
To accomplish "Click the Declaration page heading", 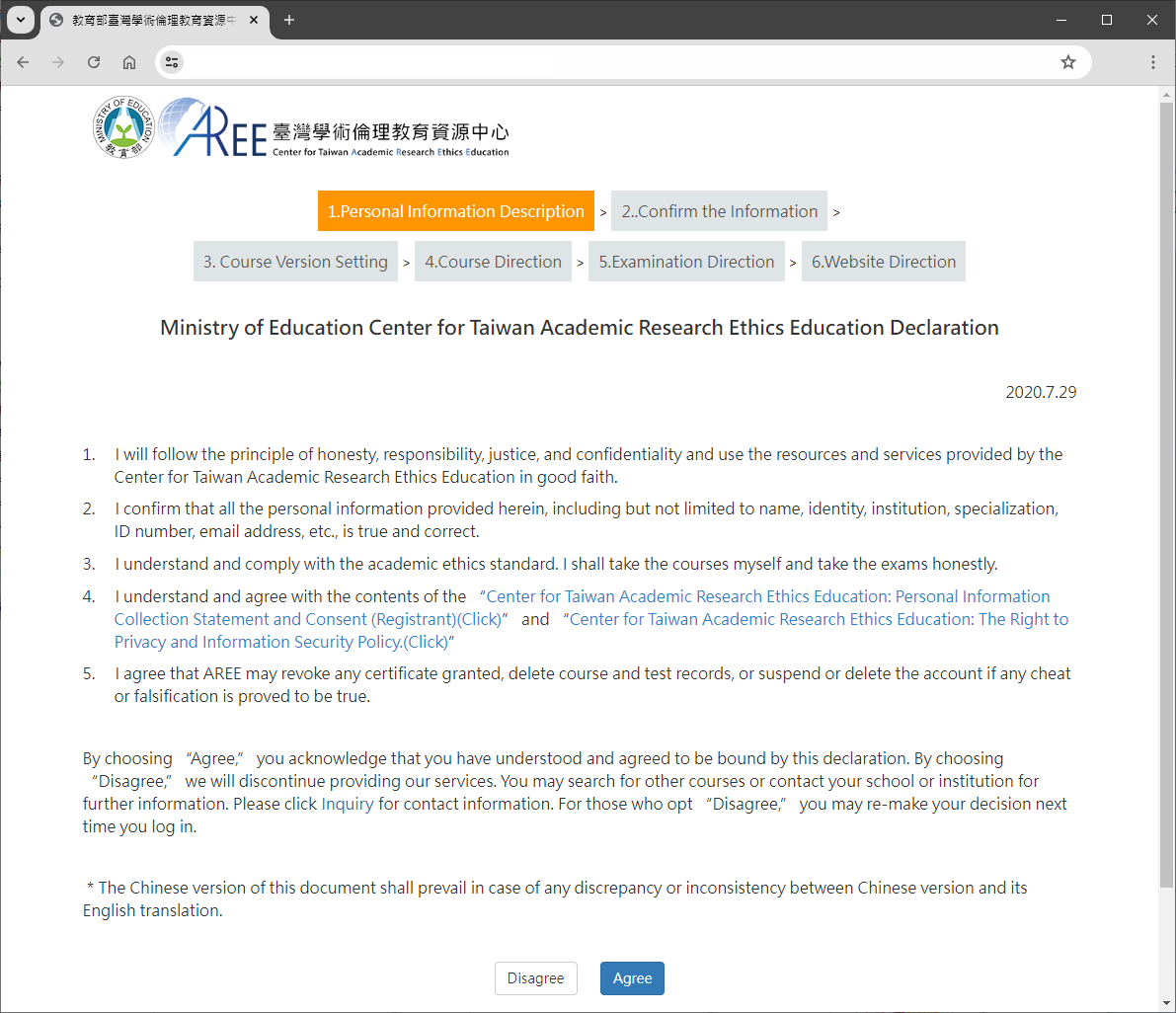I will pyautogui.click(x=579, y=328).
